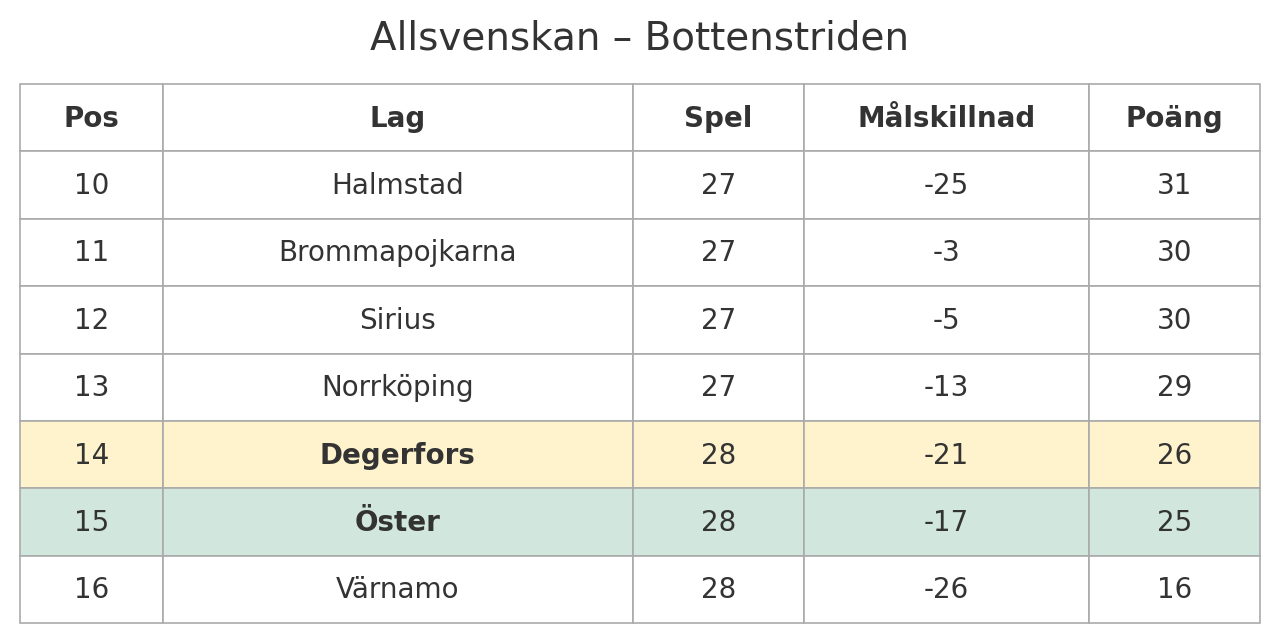The height and width of the screenshot is (643, 1280).
Task: Click the highlighted Degerfors team name
Action: [x=397, y=455]
